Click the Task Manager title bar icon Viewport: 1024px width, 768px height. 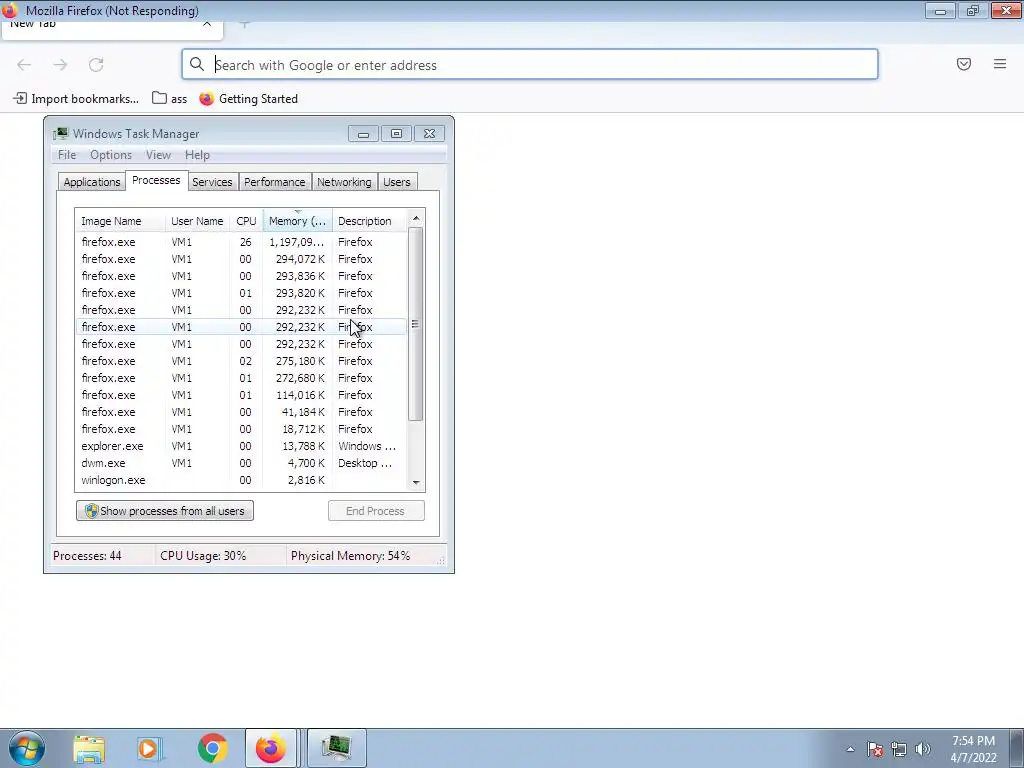click(x=61, y=134)
